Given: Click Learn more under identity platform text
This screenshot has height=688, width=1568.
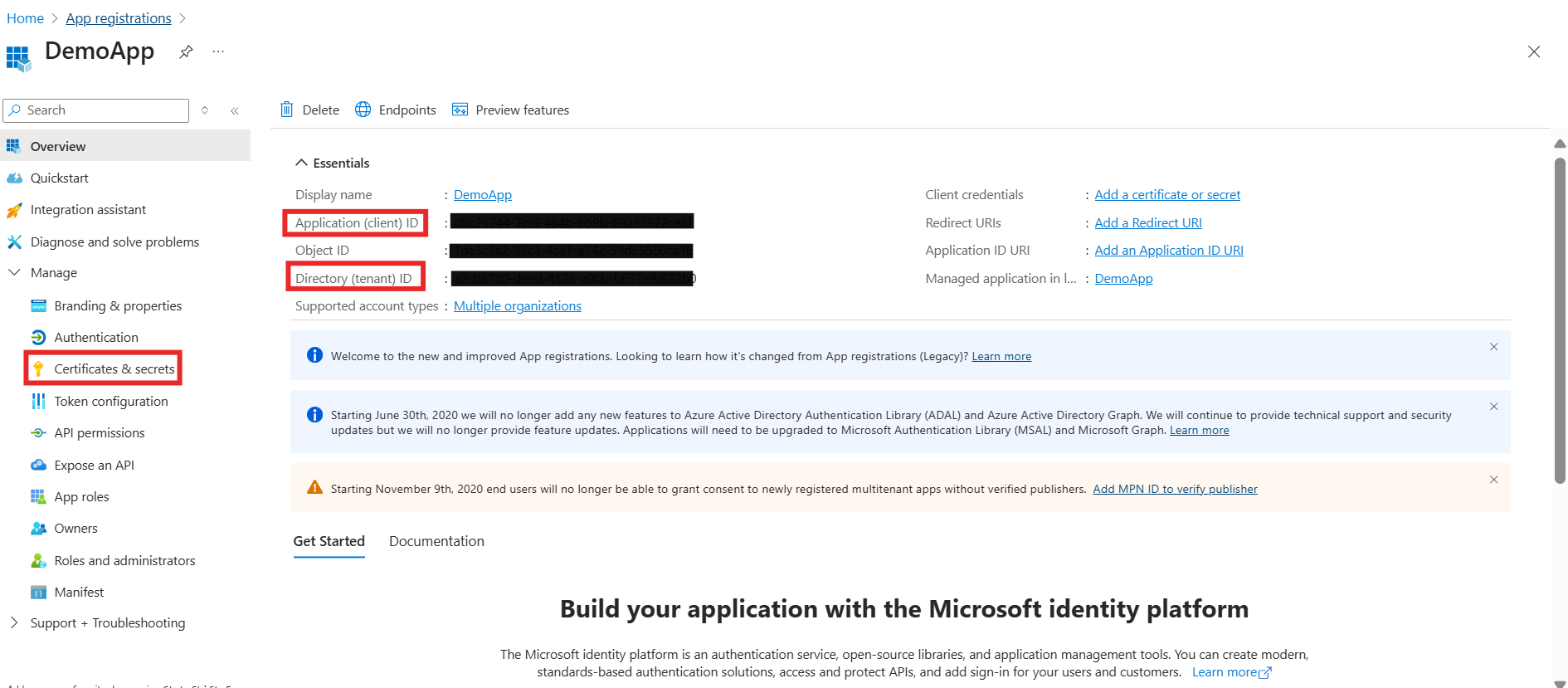Looking at the screenshot, I should [1231, 672].
